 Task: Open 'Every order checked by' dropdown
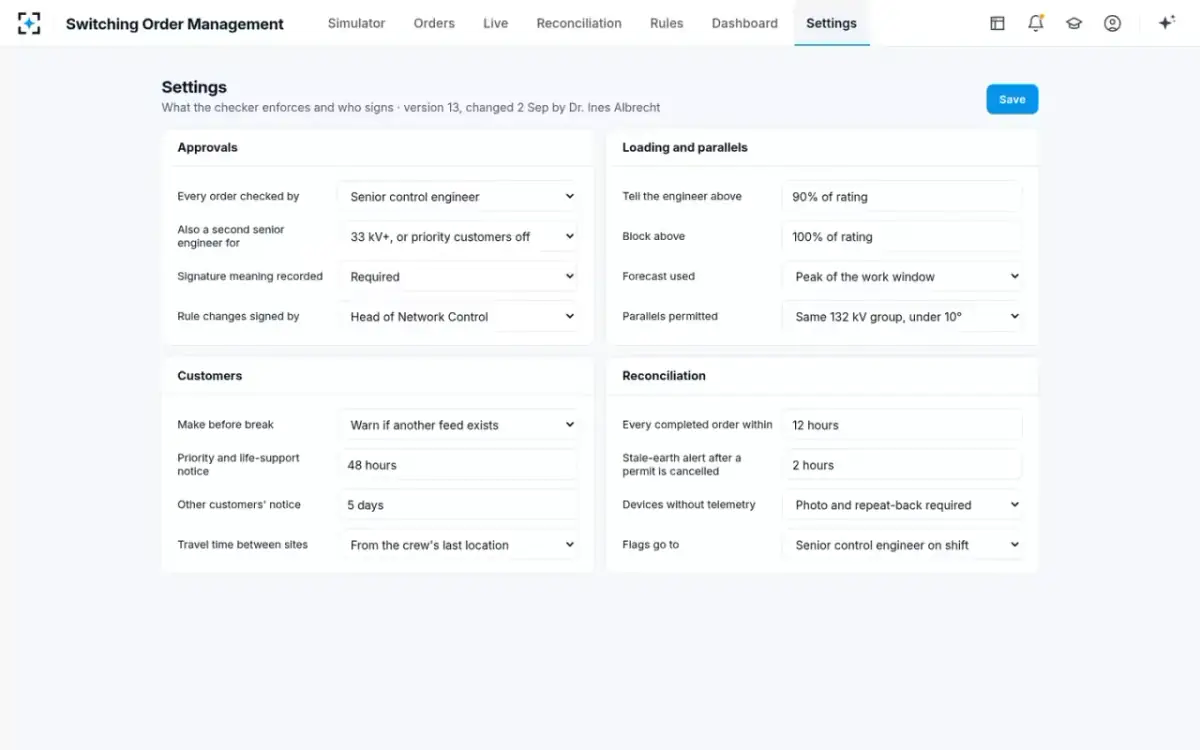tap(458, 197)
